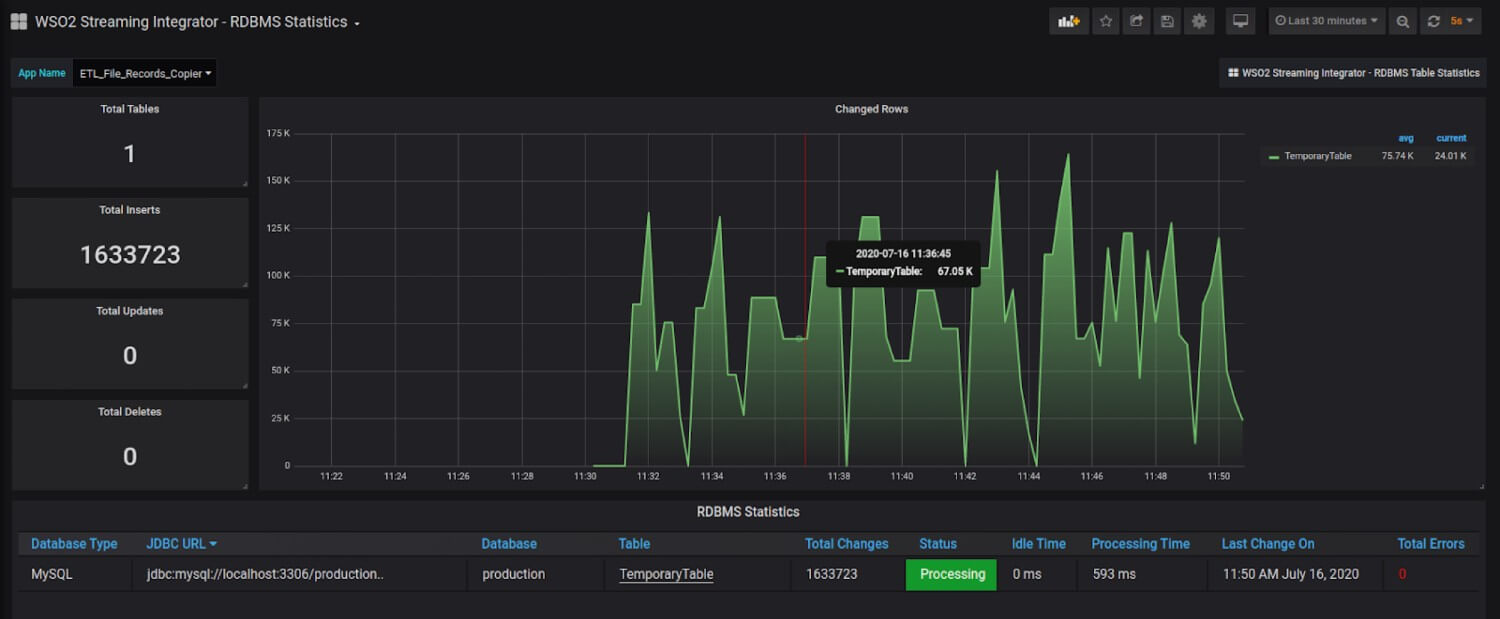Open RDBMS Table Statistics dashboard link
This screenshot has height=619, width=1500.
click(1351, 72)
